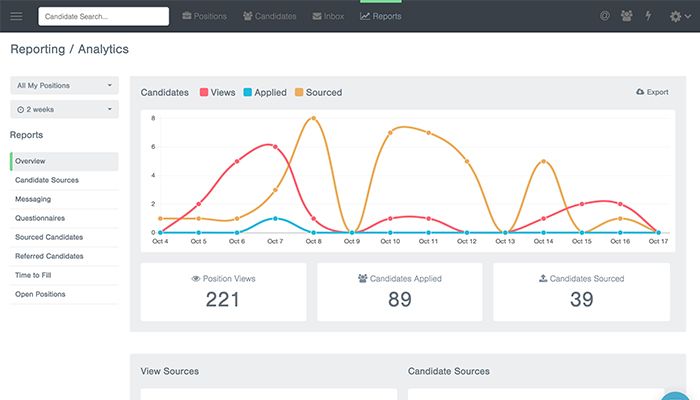The image size is (700, 400).
Task: Select the Time to Fill report
Action: tap(33, 275)
